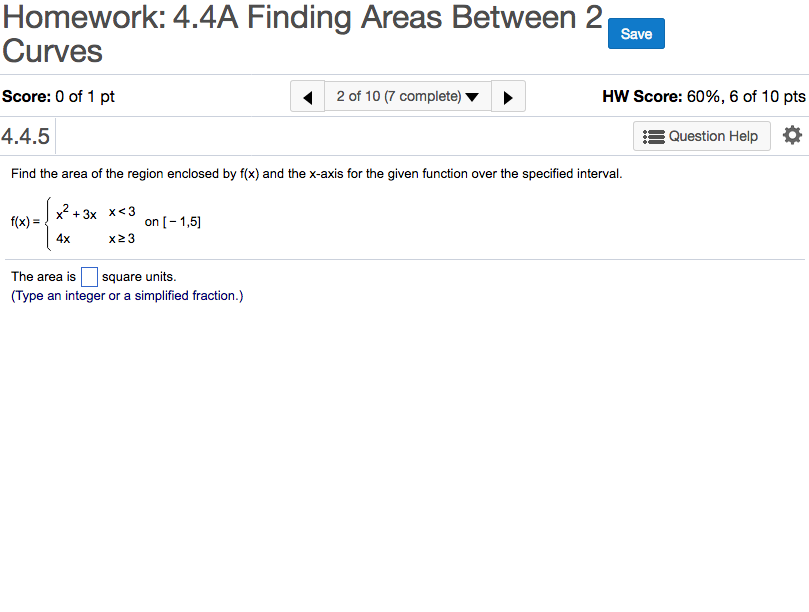Viewport: 809px width, 612px height.
Task: Click the list icon in Question Help
Action: (654, 136)
